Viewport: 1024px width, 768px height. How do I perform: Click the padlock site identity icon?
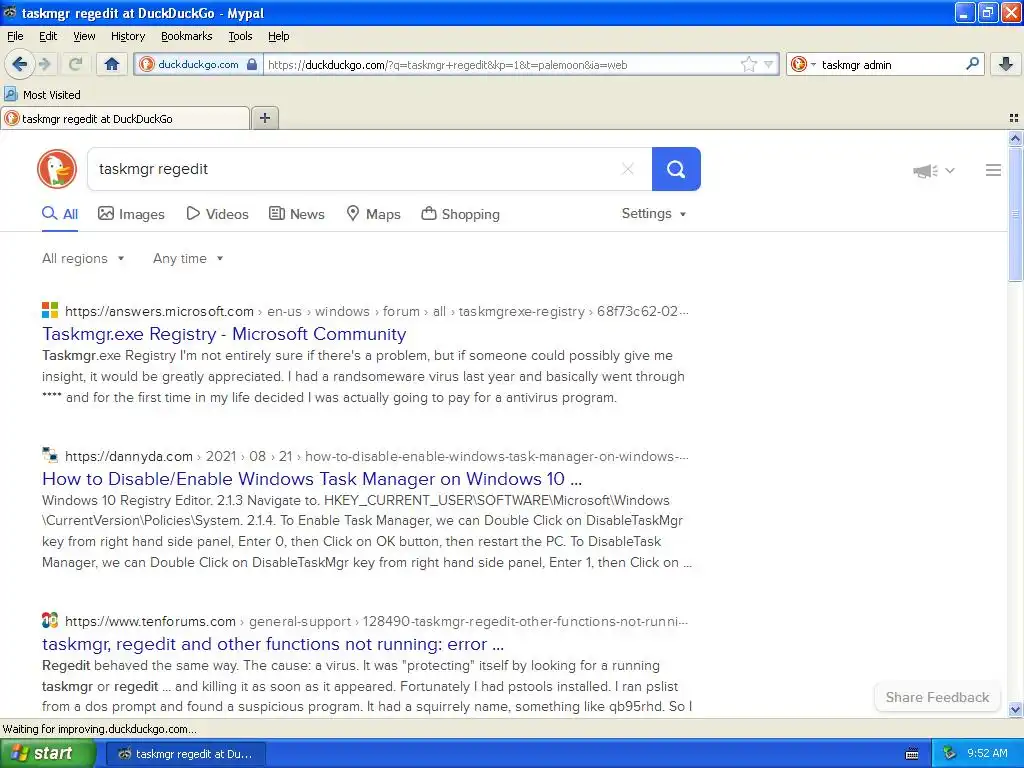coord(252,64)
